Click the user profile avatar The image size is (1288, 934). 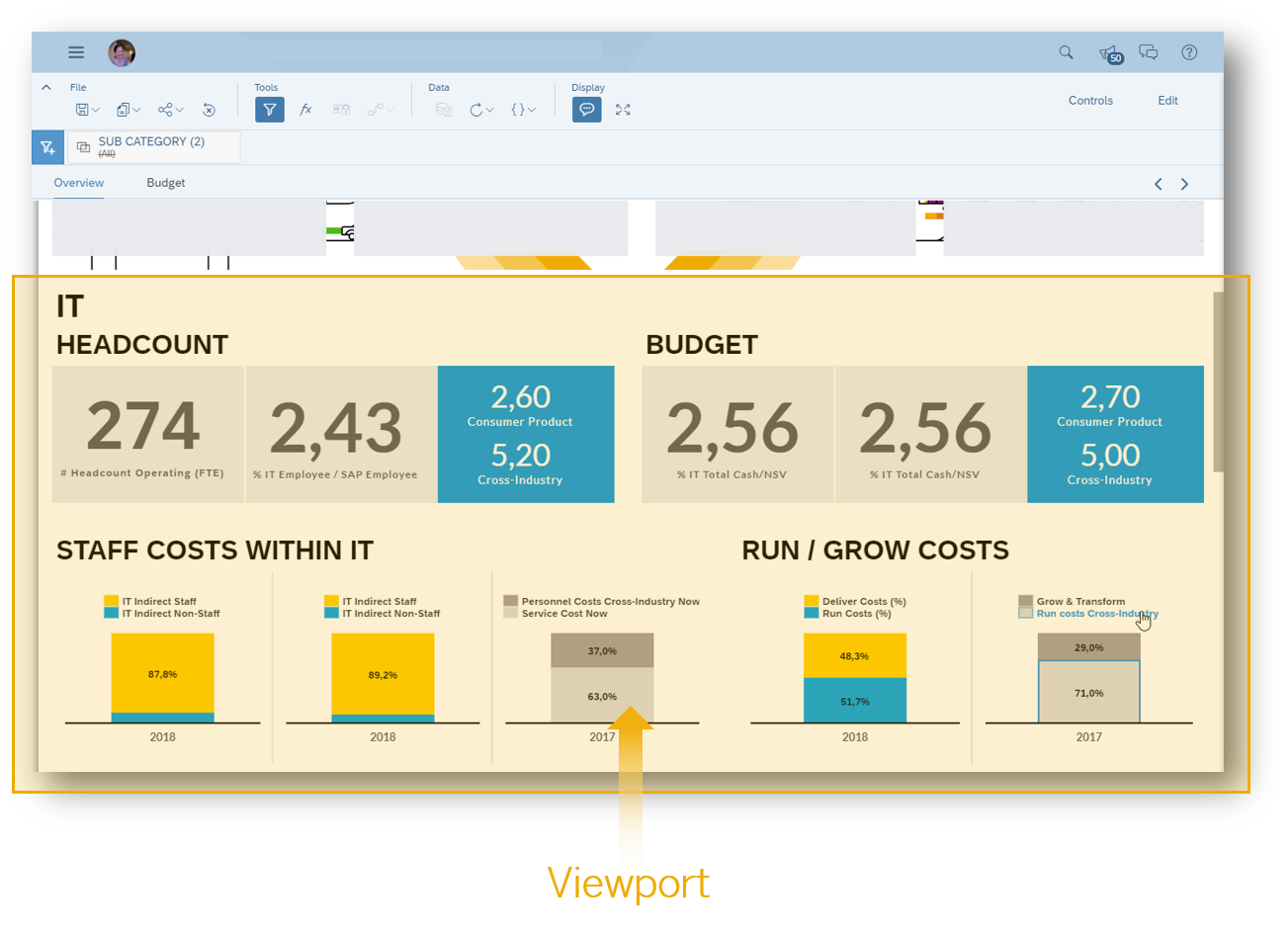(122, 52)
